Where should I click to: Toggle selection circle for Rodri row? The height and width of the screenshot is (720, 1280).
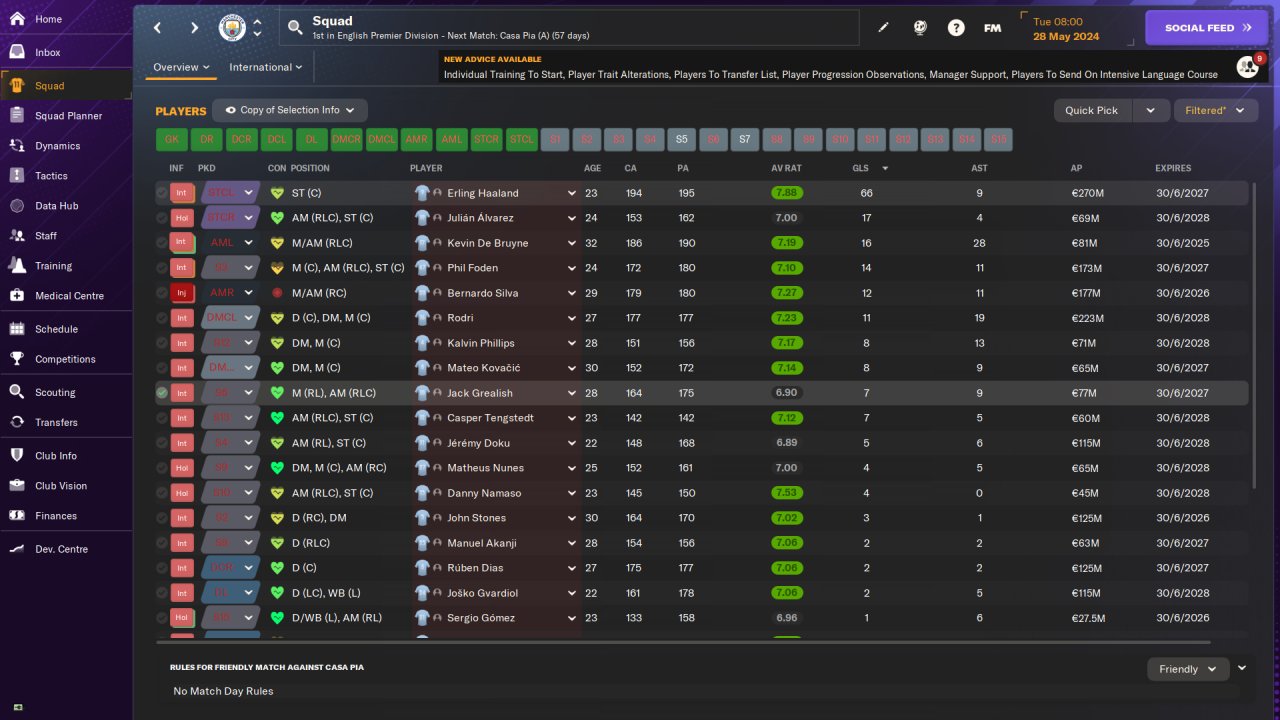click(162, 318)
